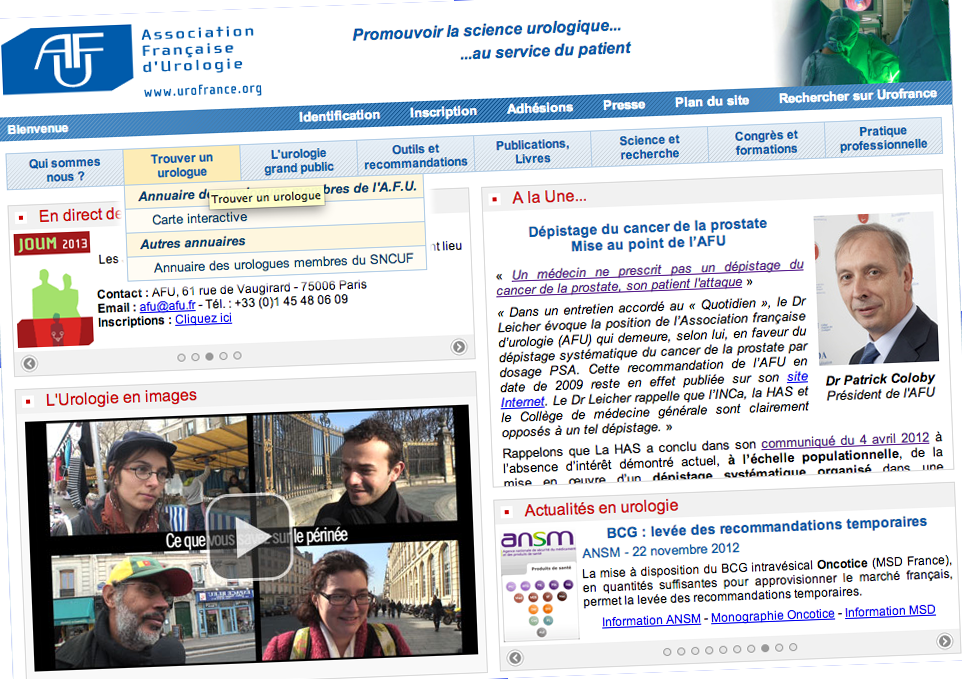
Task: Select the first pagination dot under Actualités en urologie
Action: point(668,651)
